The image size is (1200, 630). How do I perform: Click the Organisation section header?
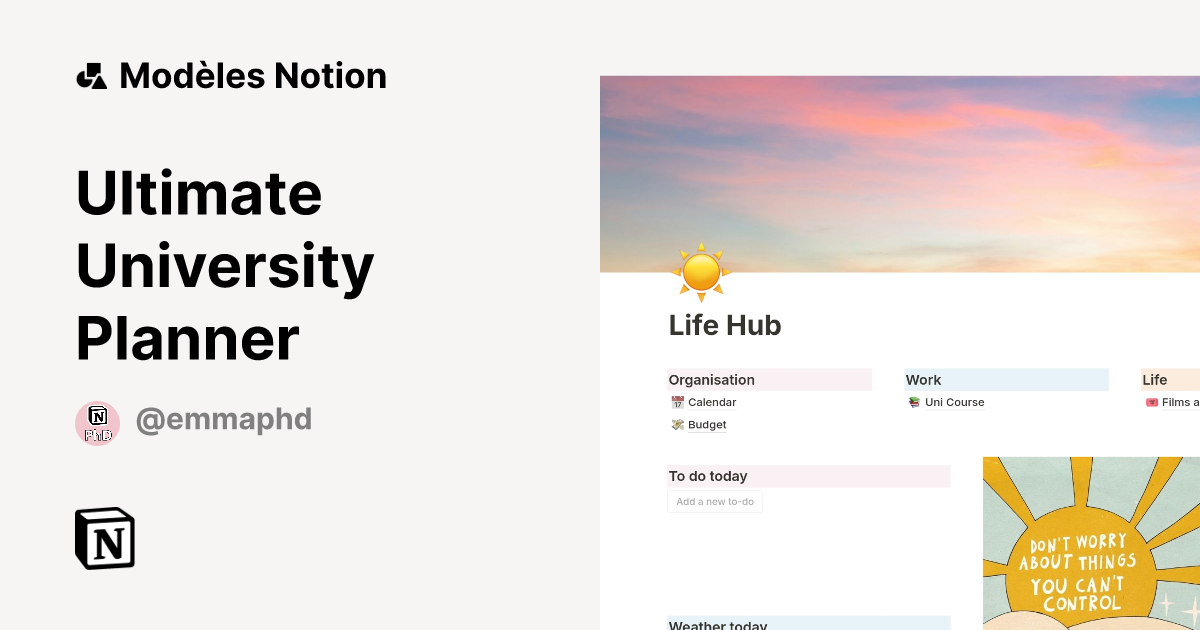click(x=711, y=380)
